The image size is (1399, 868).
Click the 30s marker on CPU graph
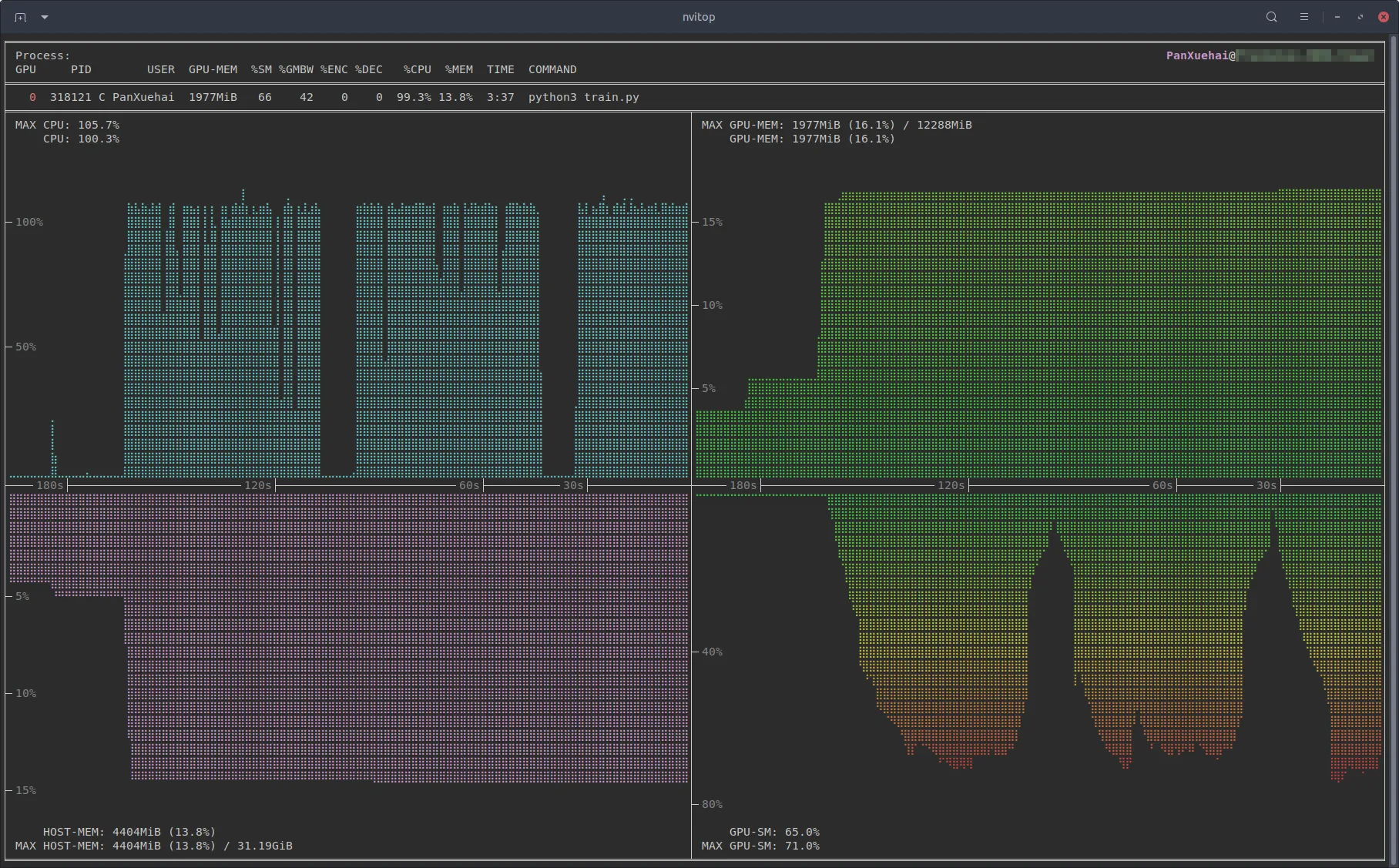click(x=572, y=485)
